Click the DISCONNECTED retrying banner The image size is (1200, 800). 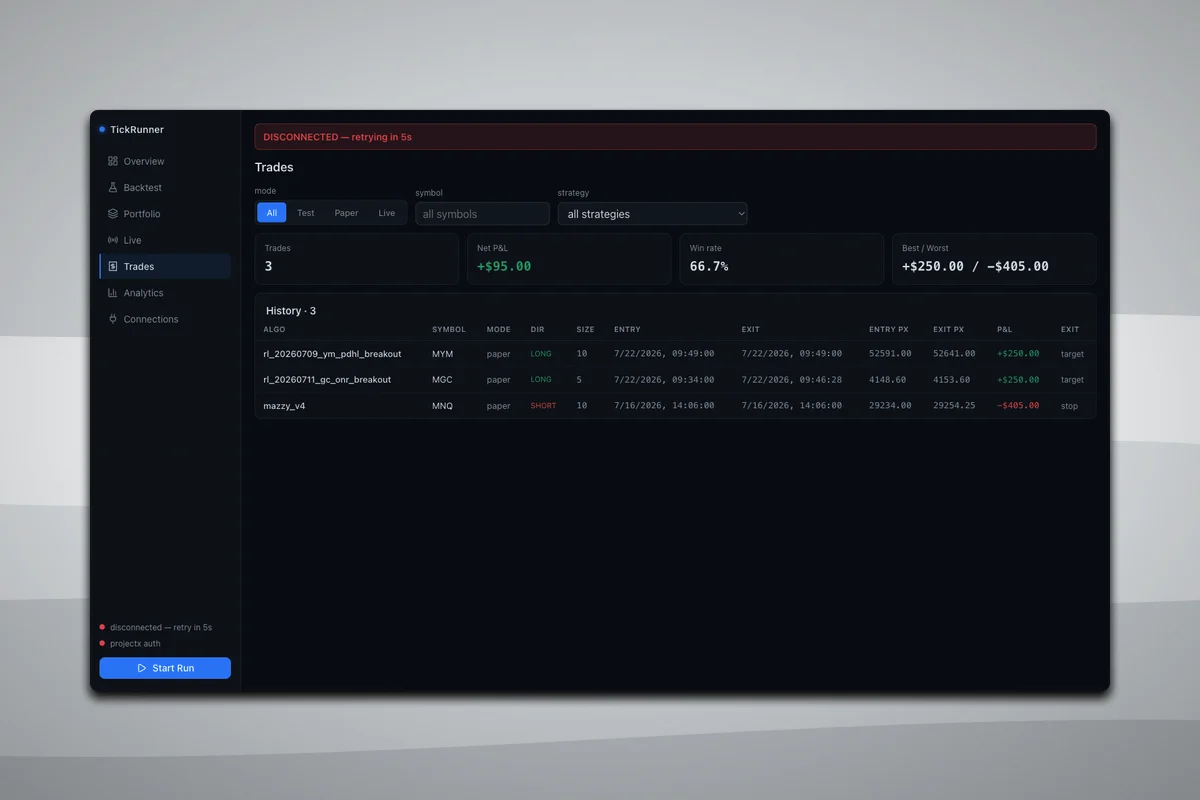tap(675, 137)
